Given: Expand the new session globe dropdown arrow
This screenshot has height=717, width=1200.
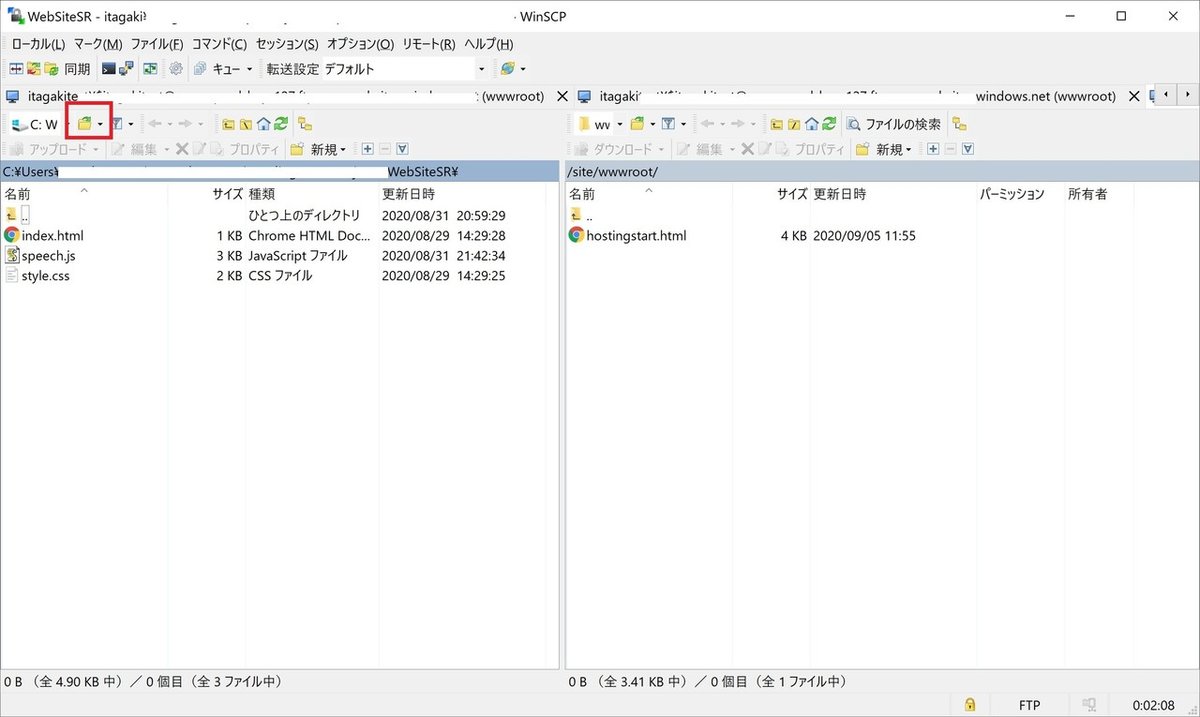Looking at the screenshot, I should click(x=523, y=69).
